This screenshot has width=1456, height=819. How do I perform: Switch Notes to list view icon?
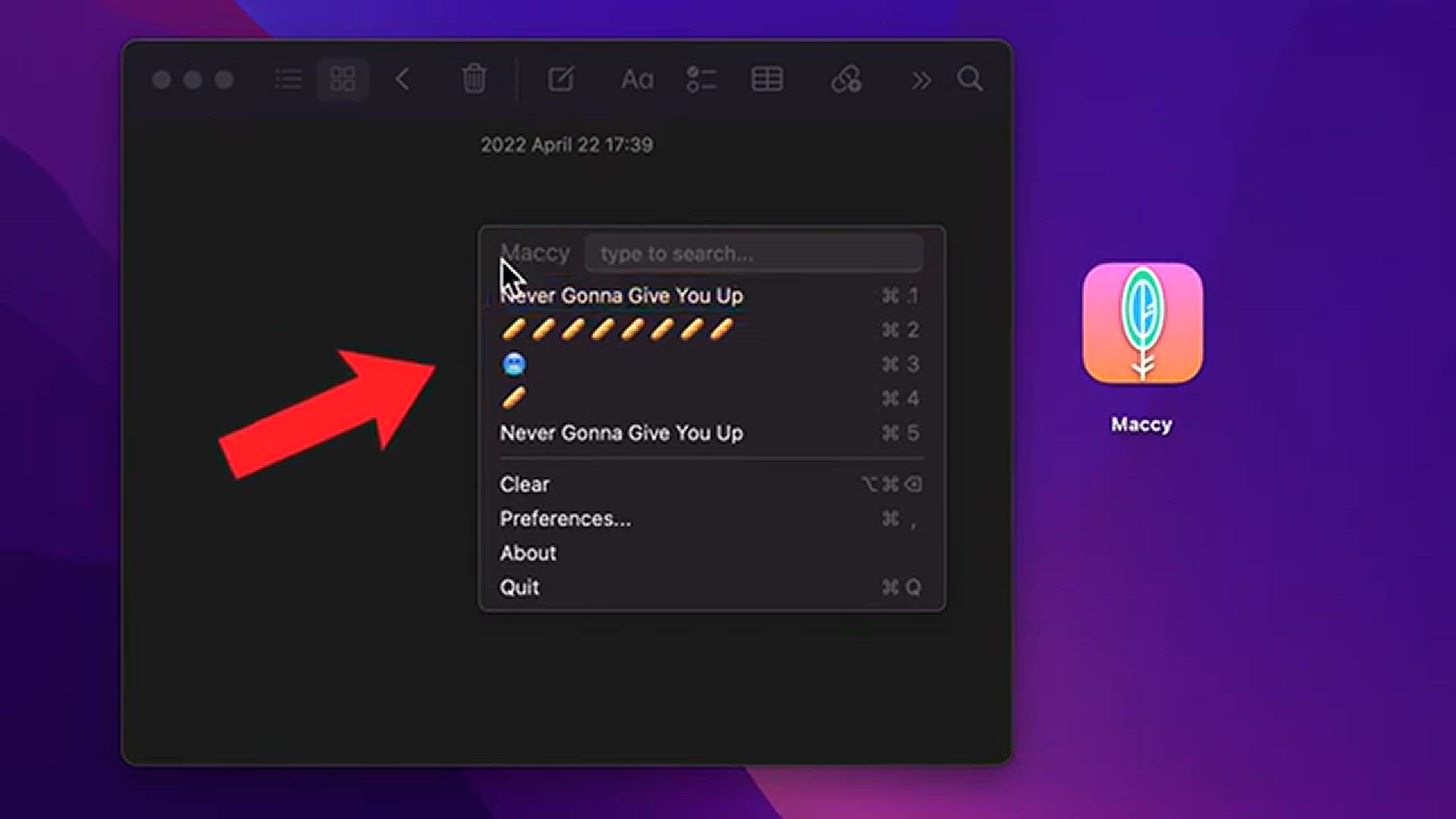tap(288, 79)
